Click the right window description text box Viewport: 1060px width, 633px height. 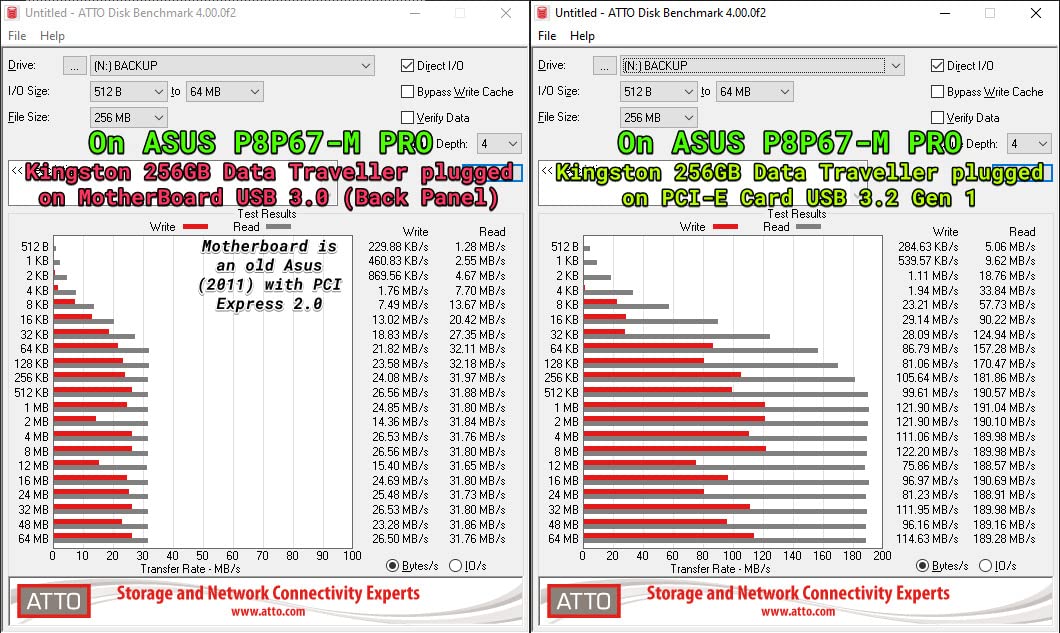coord(703,183)
